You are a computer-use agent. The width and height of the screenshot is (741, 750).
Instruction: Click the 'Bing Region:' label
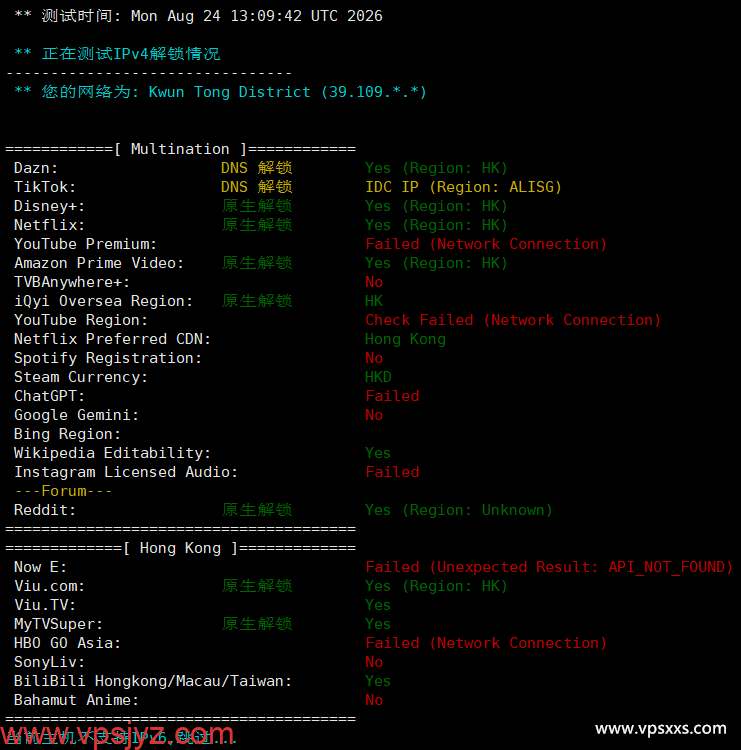click(x=67, y=434)
